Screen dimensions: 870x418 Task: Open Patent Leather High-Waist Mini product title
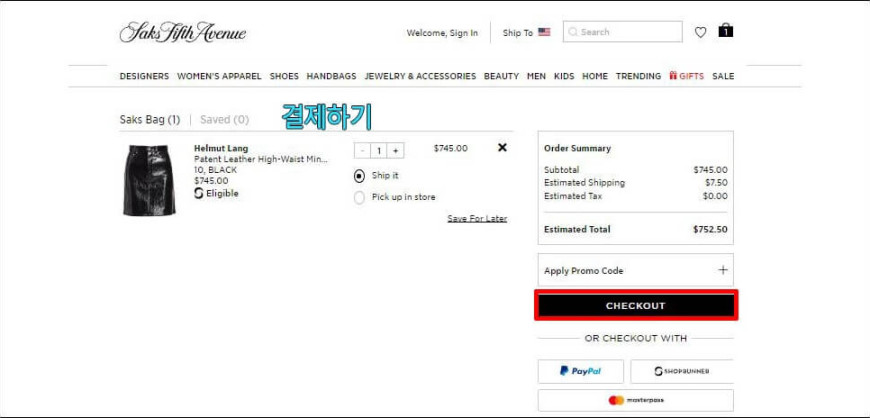point(261,159)
